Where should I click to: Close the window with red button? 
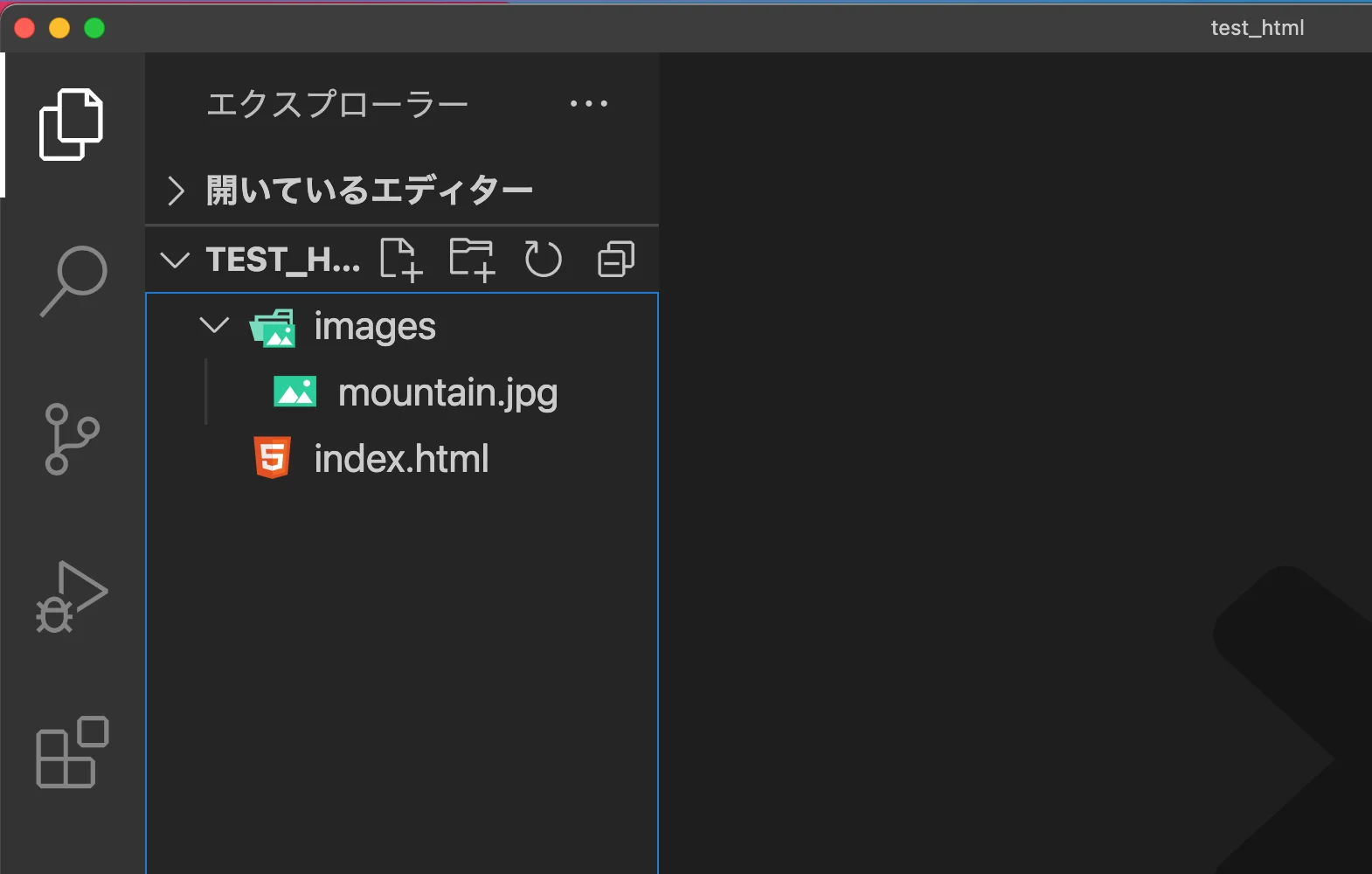[x=24, y=28]
